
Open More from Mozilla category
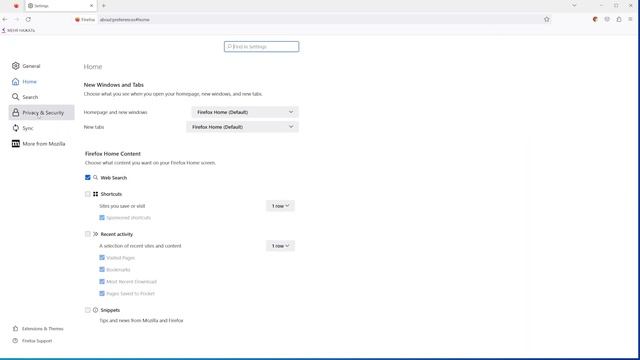click(x=41, y=144)
